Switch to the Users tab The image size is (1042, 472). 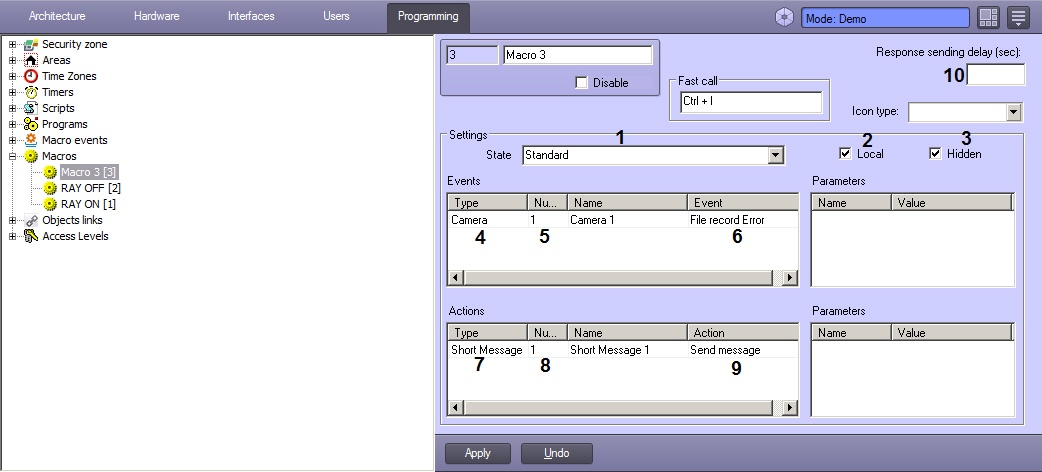[x=336, y=16]
